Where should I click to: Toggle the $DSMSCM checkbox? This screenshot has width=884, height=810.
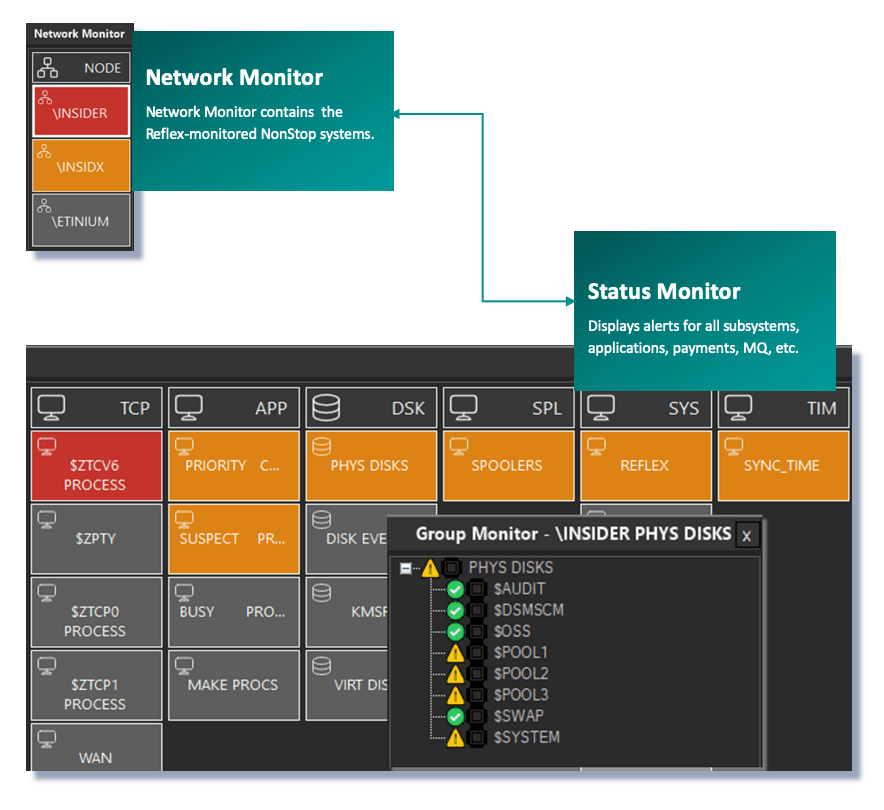coord(476,610)
